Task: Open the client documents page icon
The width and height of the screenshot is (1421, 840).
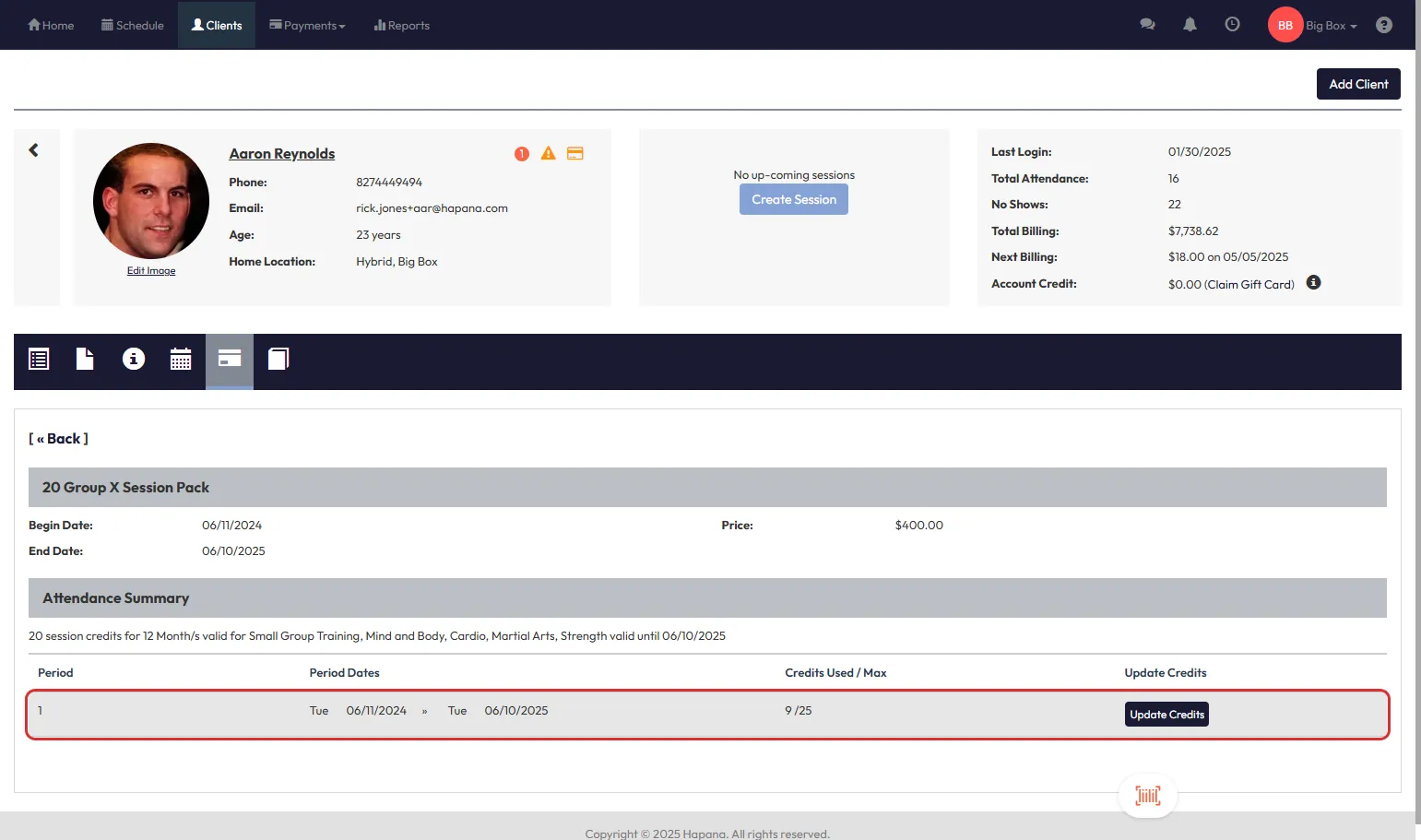Action: 85,360
